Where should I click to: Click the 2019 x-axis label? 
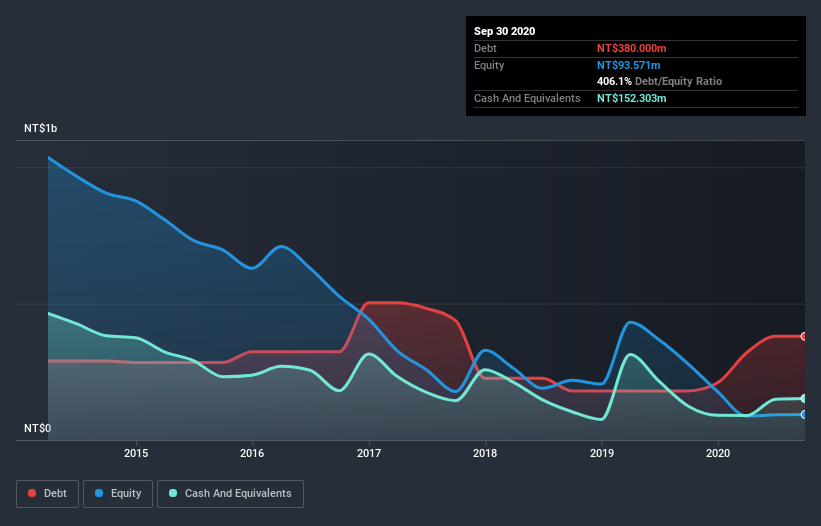pyautogui.click(x=602, y=453)
